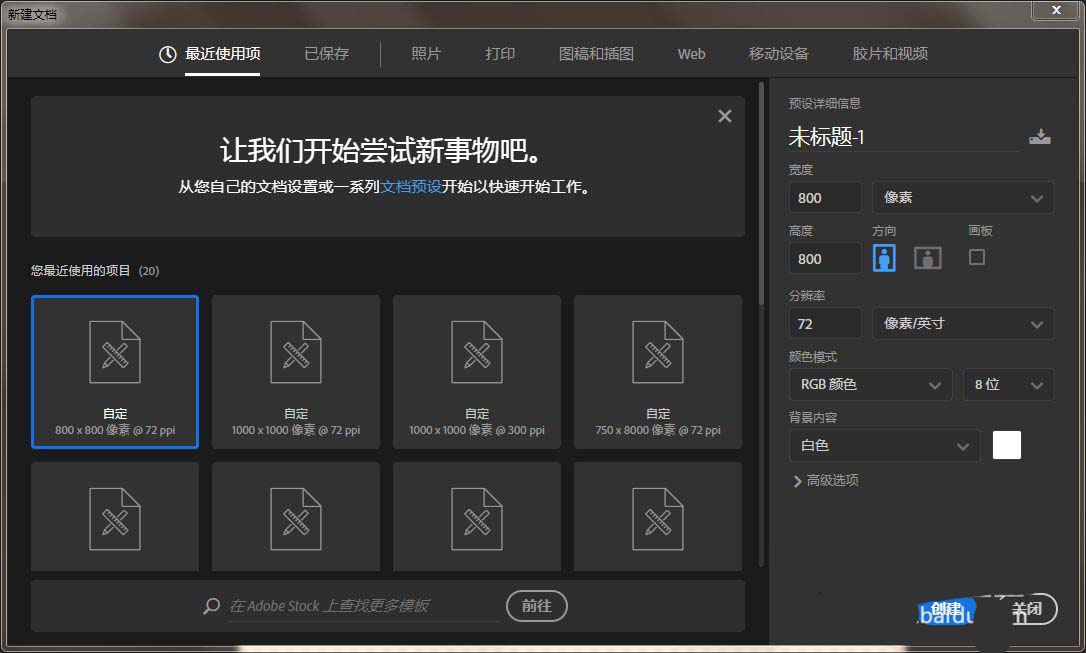Click the search magnifier in Adobe Stock bar
The image size is (1086, 653).
(x=210, y=605)
